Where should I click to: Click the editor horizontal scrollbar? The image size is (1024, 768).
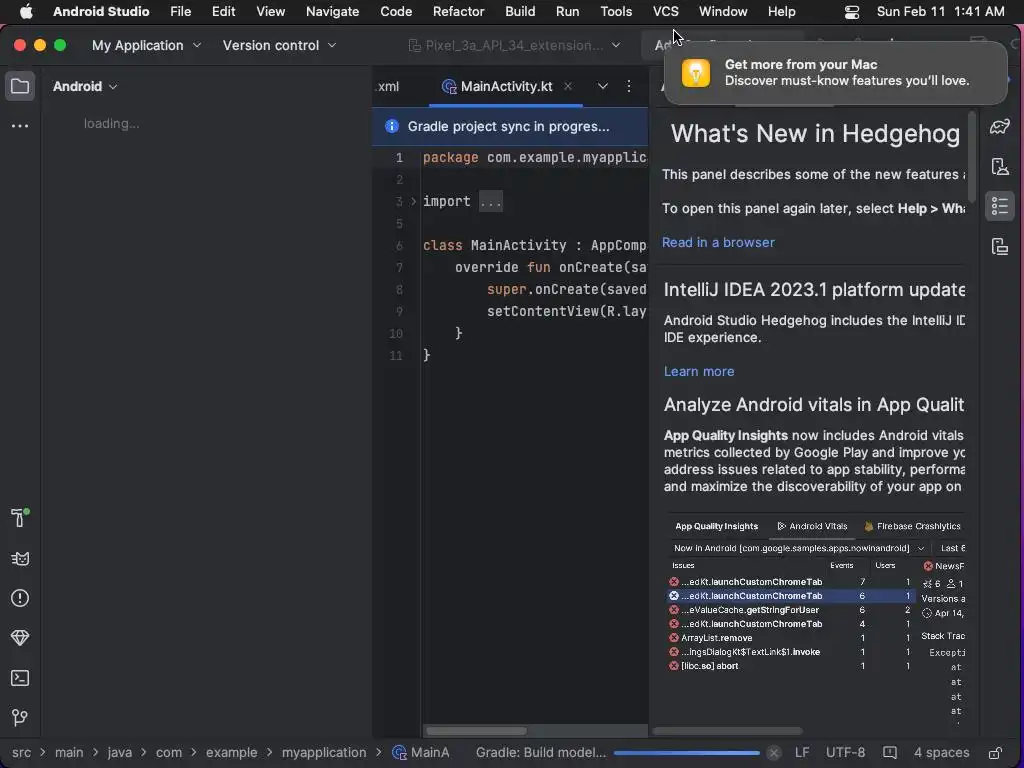pos(476,731)
